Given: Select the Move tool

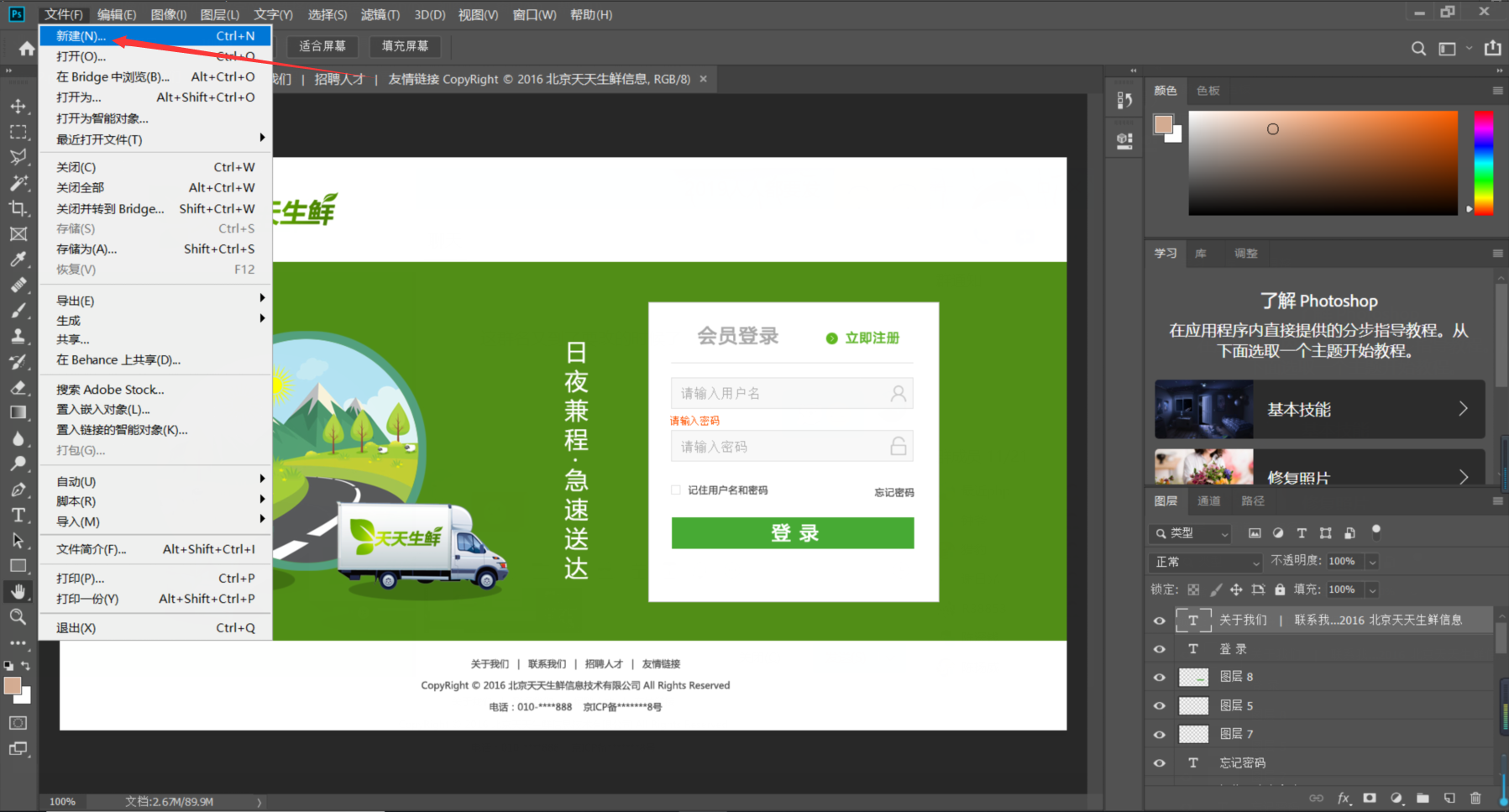Looking at the screenshot, I should coord(18,107).
